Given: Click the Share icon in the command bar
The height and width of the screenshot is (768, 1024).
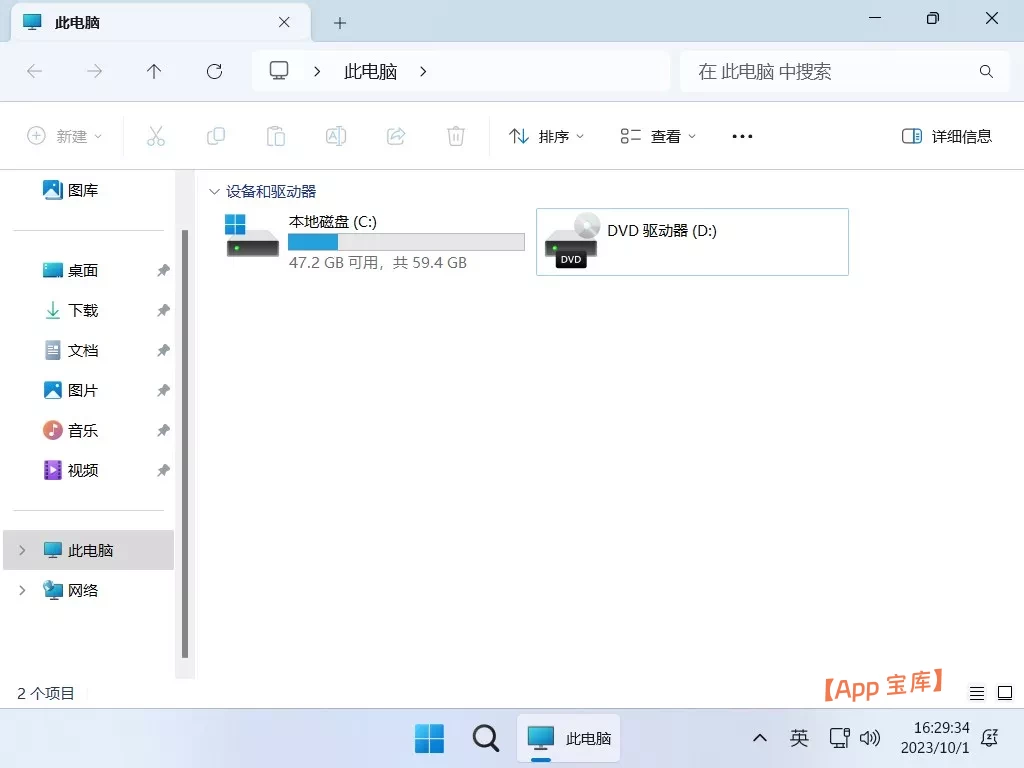Looking at the screenshot, I should coord(395,136).
